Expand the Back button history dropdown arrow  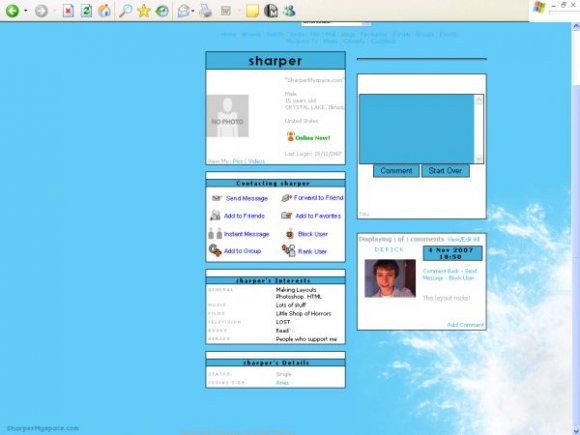click(26, 11)
